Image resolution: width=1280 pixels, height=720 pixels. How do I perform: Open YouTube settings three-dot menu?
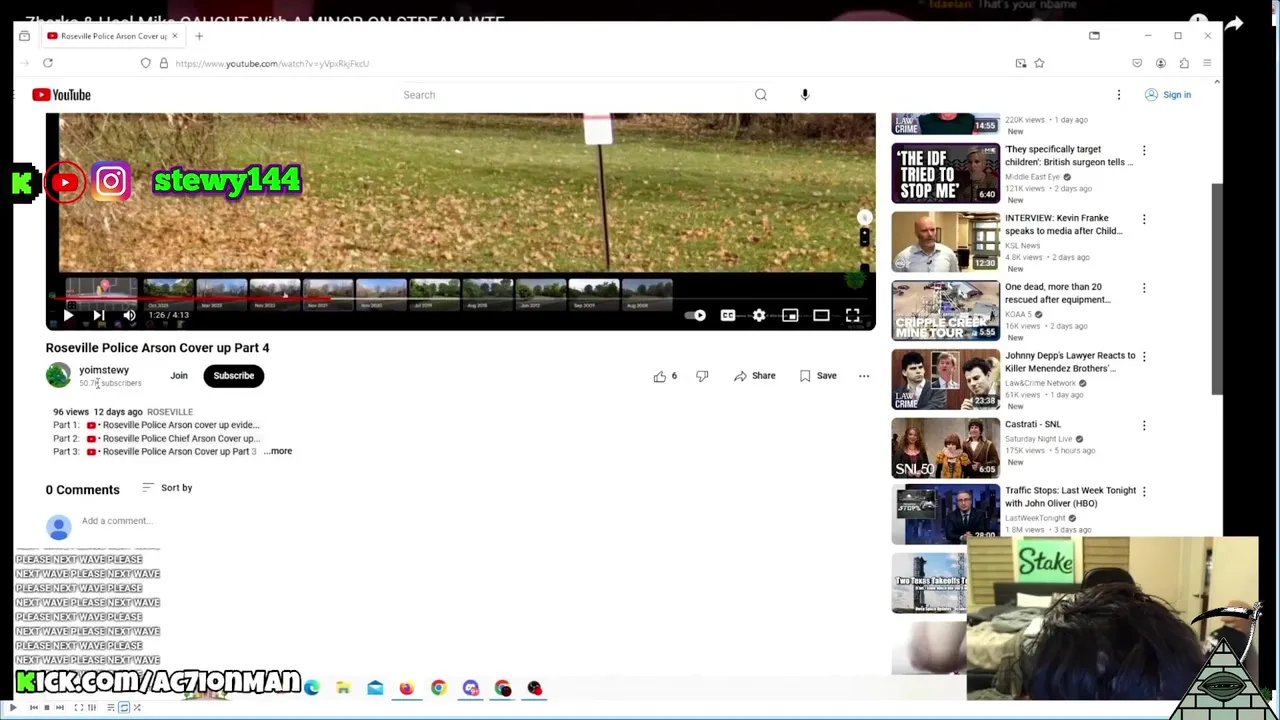click(x=1119, y=95)
